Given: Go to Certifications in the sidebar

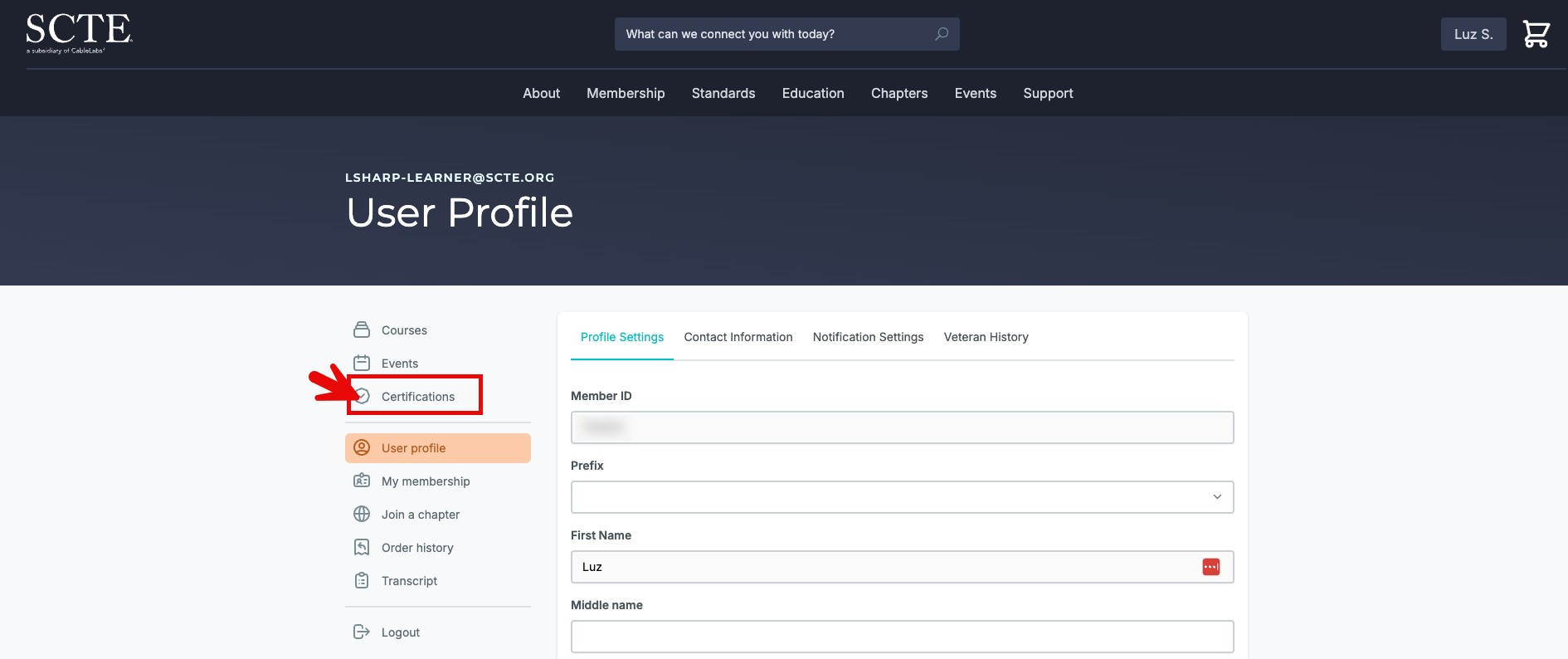Looking at the screenshot, I should pyautogui.click(x=417, y=397).
